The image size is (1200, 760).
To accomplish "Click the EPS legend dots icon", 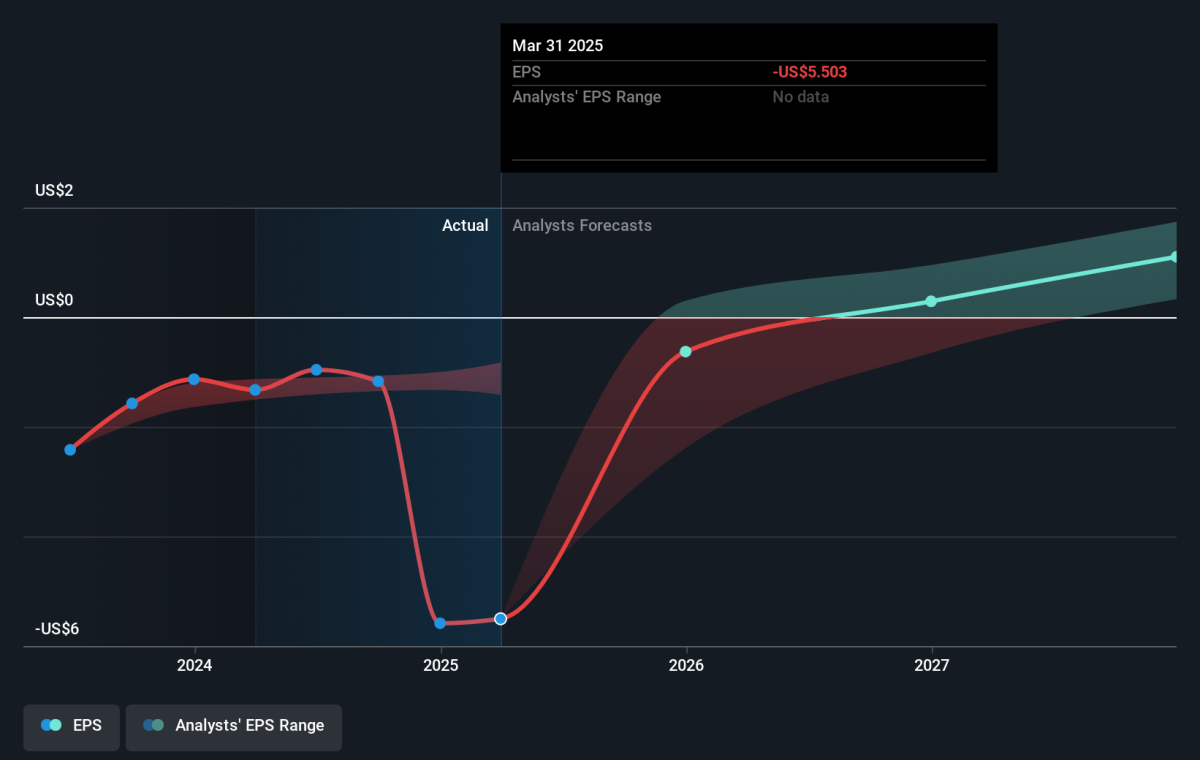I will pyautogui.click(x=51, y=726).
